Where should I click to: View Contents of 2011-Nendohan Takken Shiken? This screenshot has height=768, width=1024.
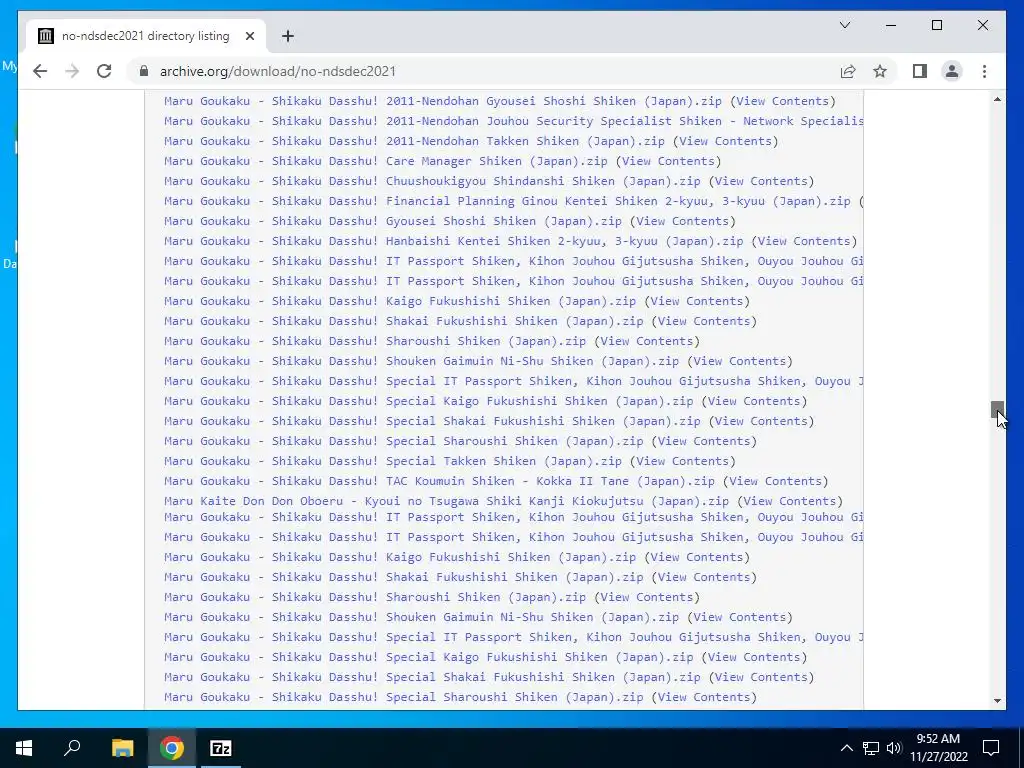coord(725,141)
